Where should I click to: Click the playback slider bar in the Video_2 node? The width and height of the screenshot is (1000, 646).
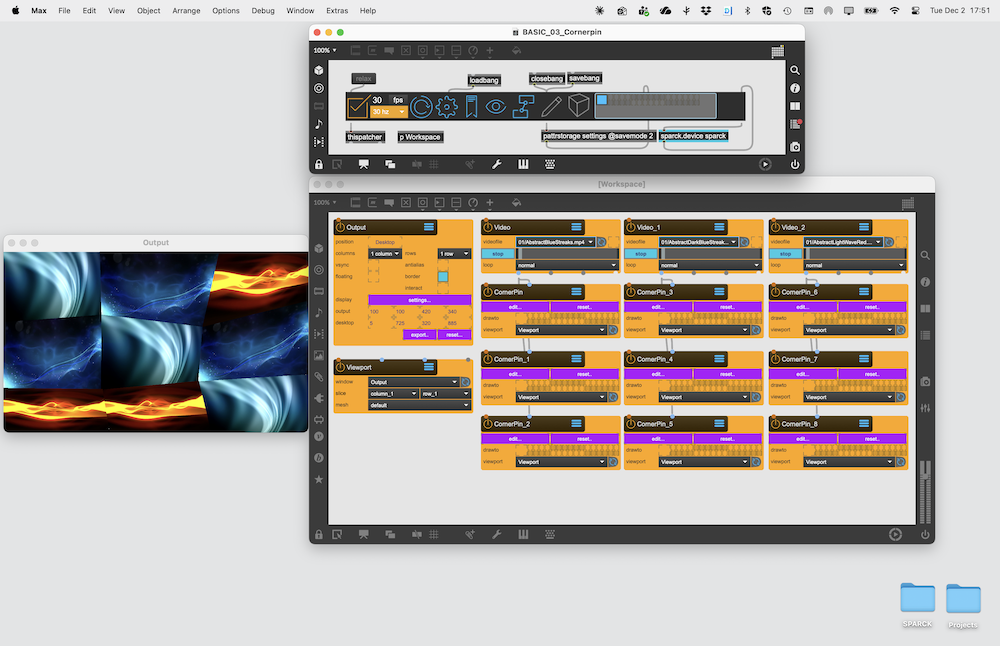click(x=854, y=254)
